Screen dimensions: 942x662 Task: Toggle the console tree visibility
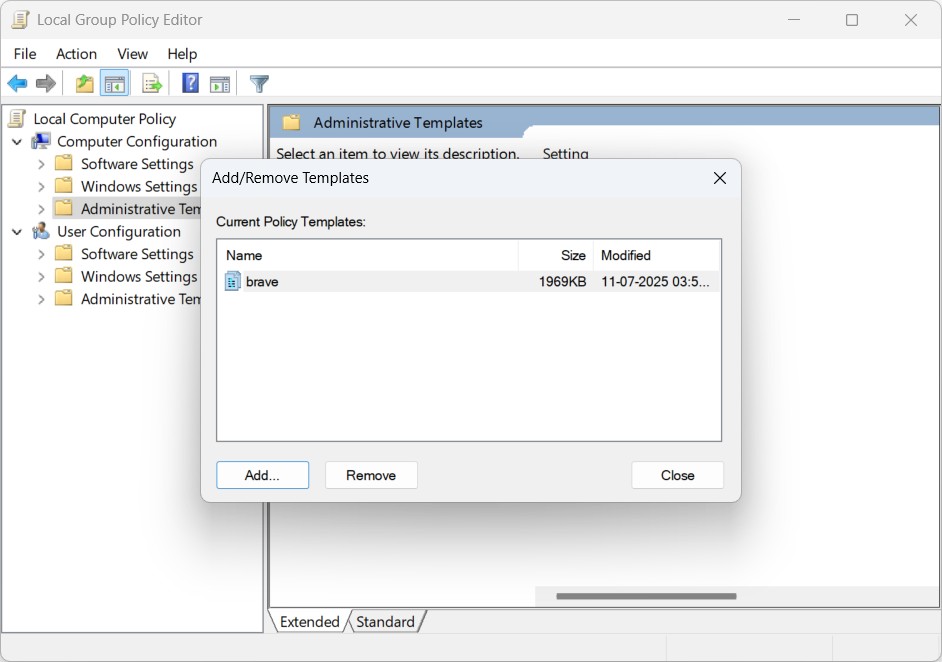[116, 83]
